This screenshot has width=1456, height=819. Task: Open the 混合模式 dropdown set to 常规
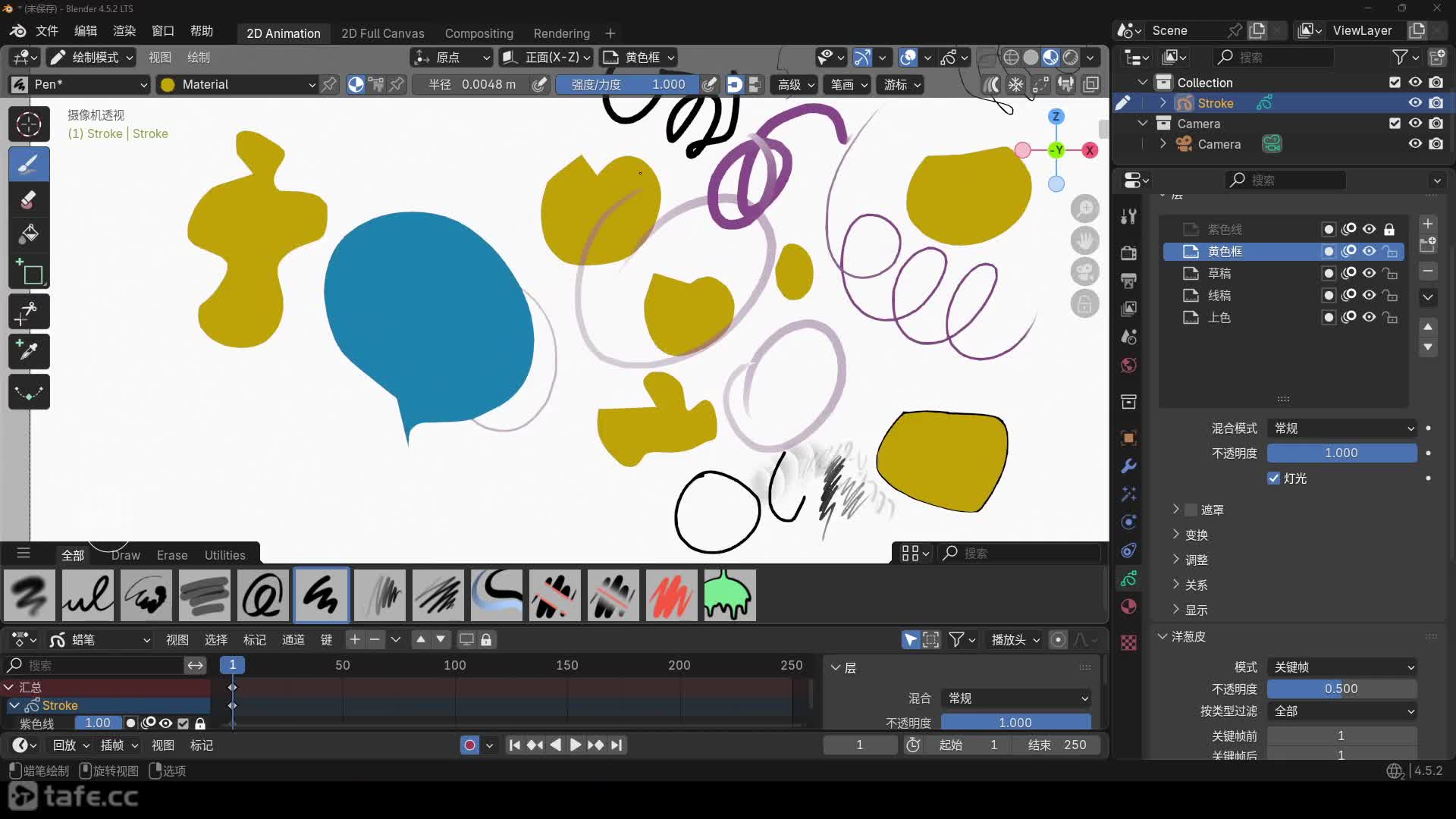(1341, 428)
